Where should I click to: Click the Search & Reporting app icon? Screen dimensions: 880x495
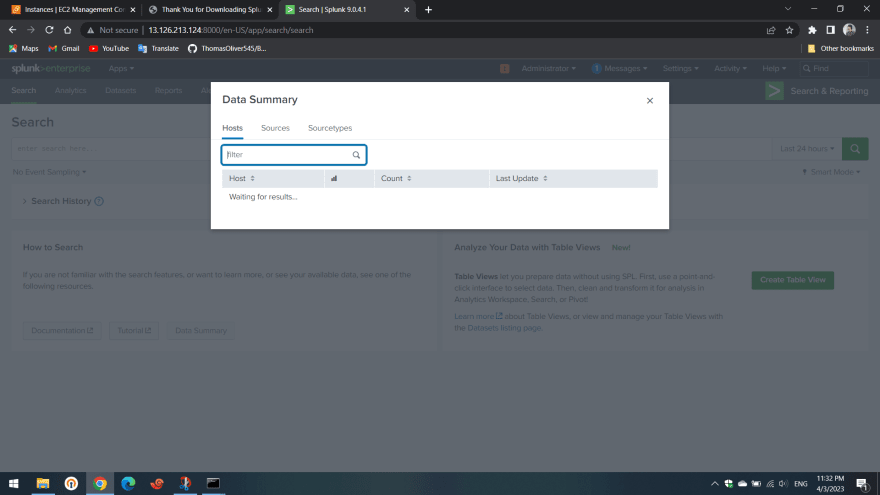(x=774, y=91)
